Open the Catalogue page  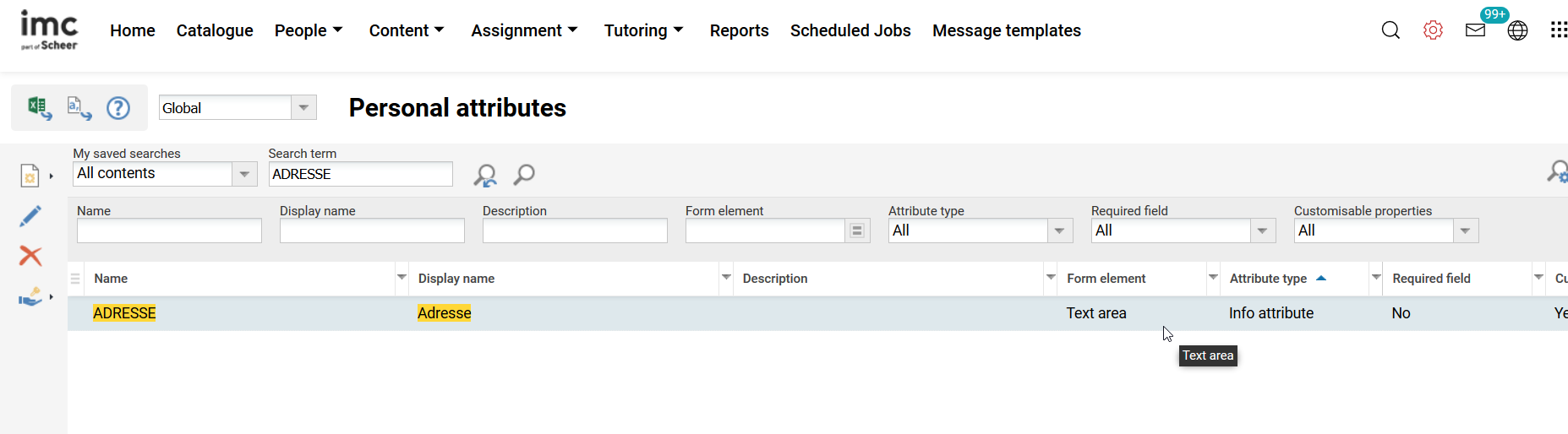215,30
